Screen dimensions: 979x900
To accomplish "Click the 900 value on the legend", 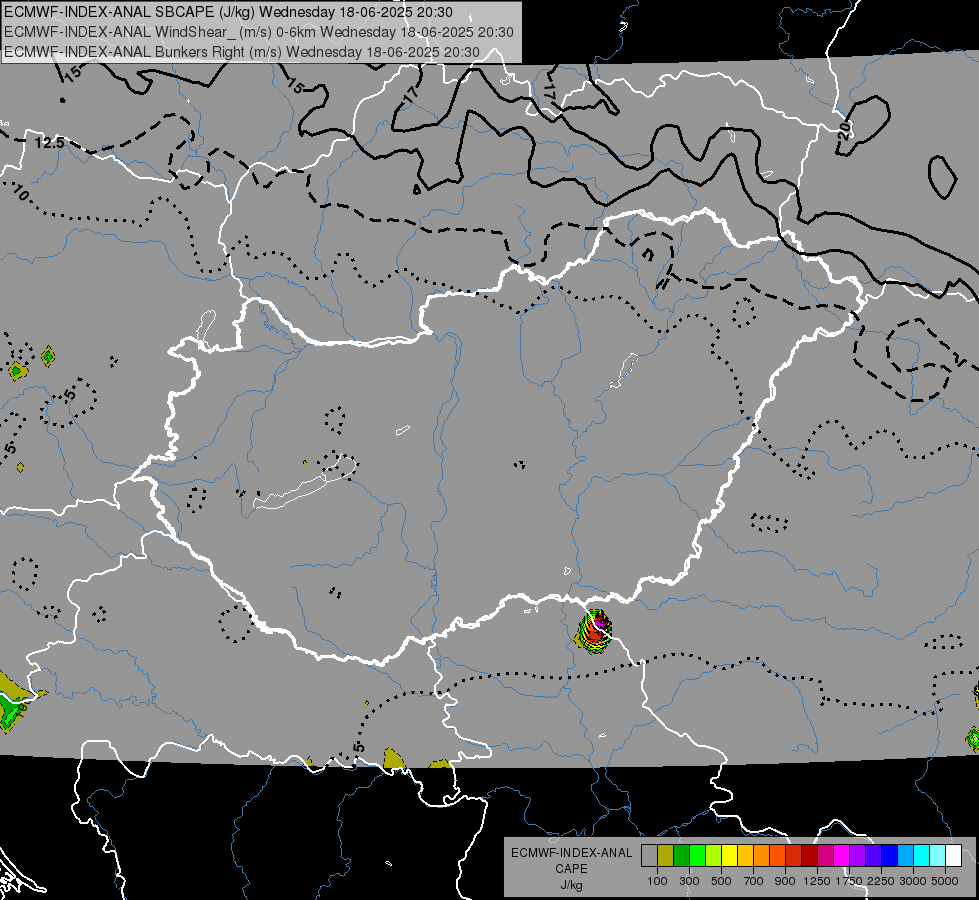I will pyautogui.click(x=785, y=881).
